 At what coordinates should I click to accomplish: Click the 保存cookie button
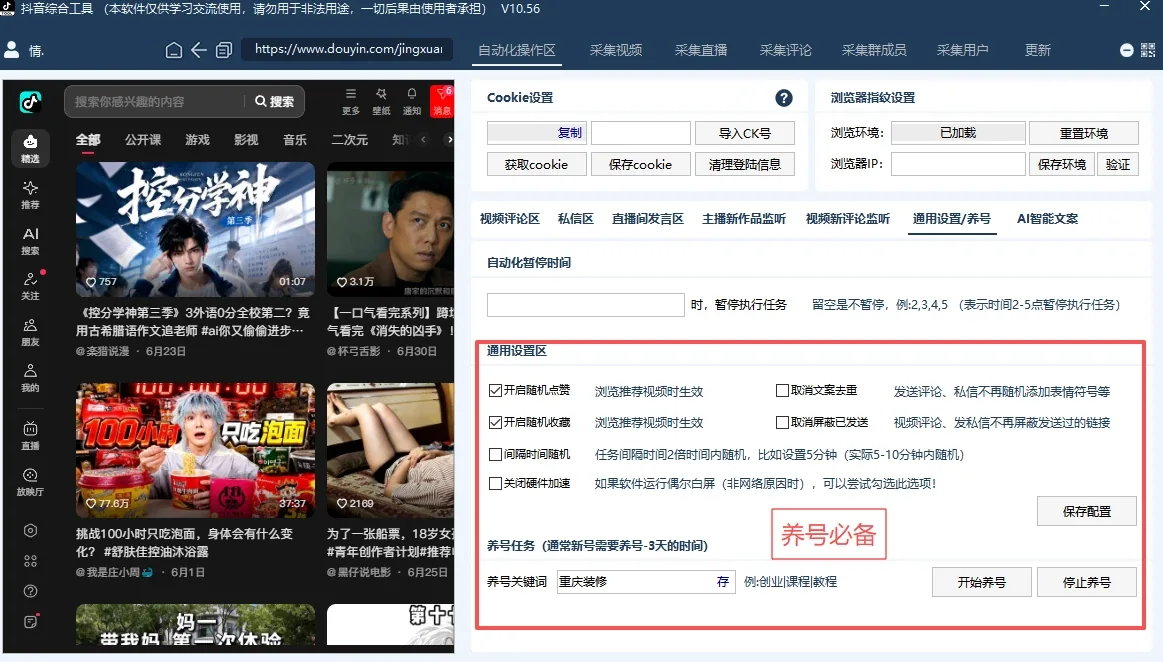(640, 164)
